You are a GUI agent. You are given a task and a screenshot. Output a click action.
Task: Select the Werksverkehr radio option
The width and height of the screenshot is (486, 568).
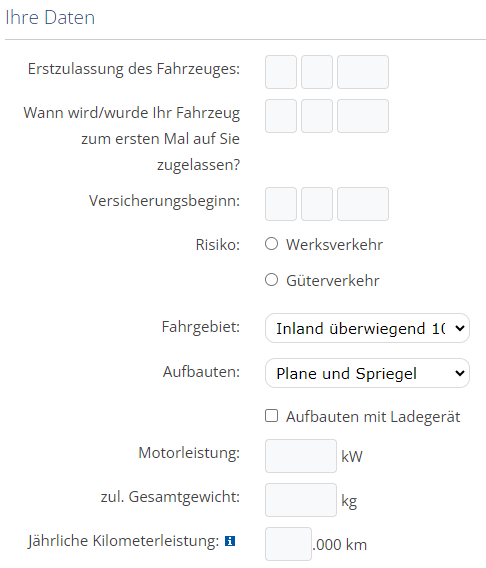pos(272,244)
